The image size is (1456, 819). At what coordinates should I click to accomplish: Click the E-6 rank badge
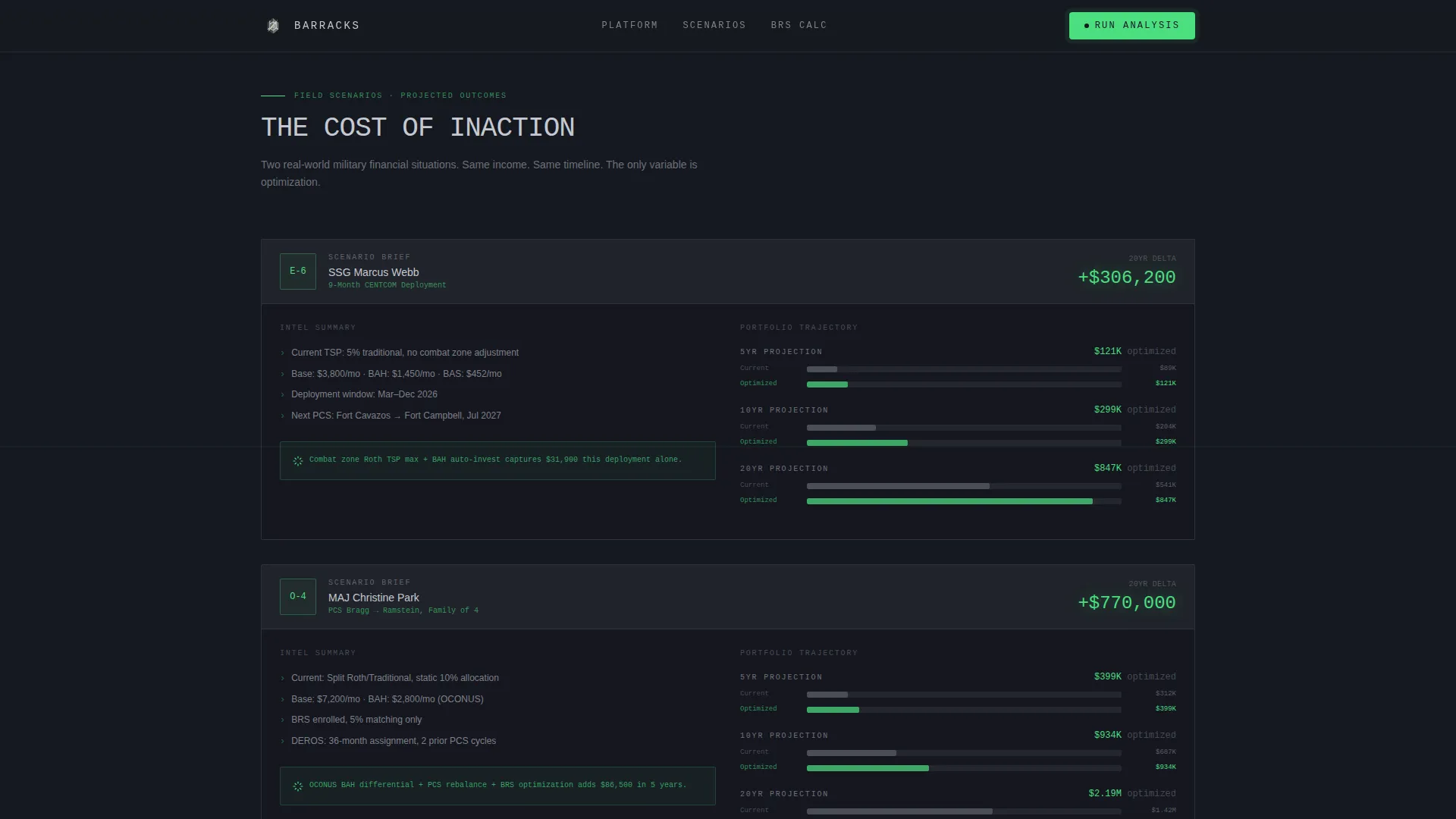(298, 271)
